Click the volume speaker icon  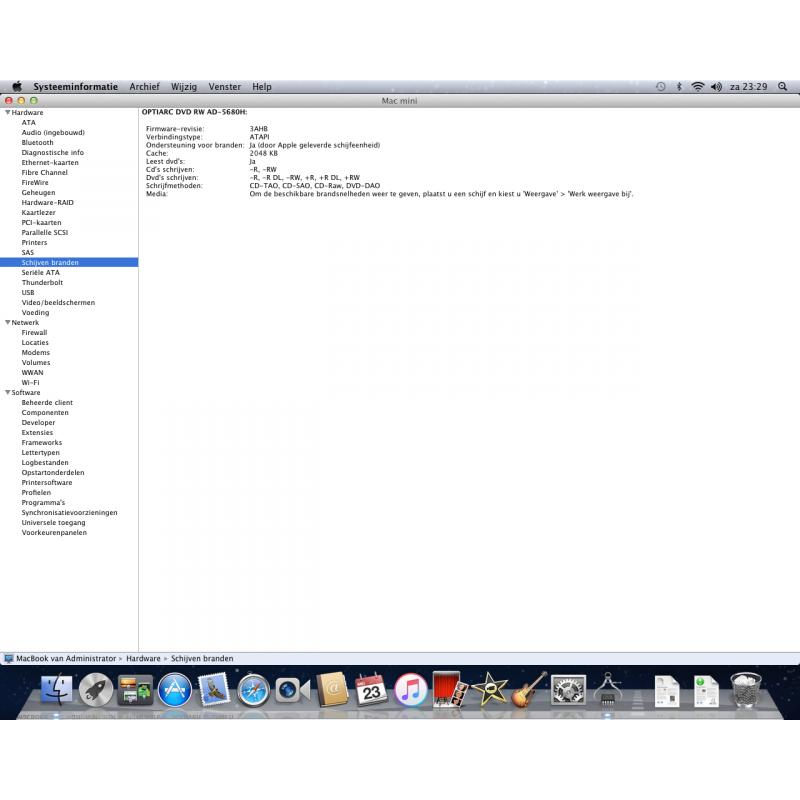[x=716, y=87]
